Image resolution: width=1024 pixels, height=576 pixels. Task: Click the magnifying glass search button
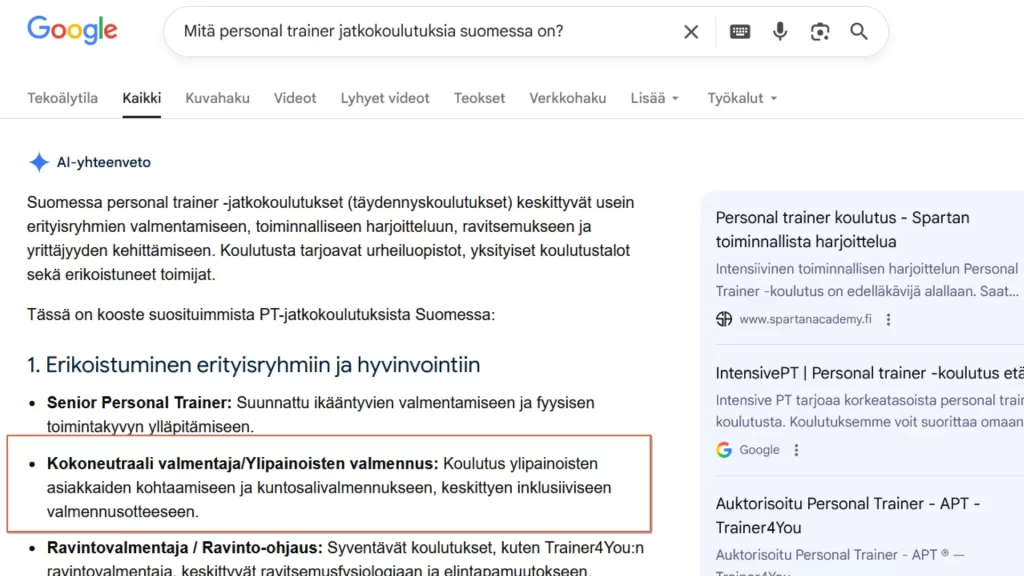859,32
